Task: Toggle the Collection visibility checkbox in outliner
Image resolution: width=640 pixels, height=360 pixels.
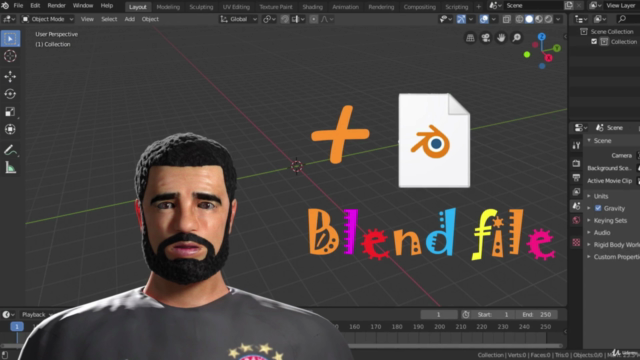Action: [x=594, y=42]
